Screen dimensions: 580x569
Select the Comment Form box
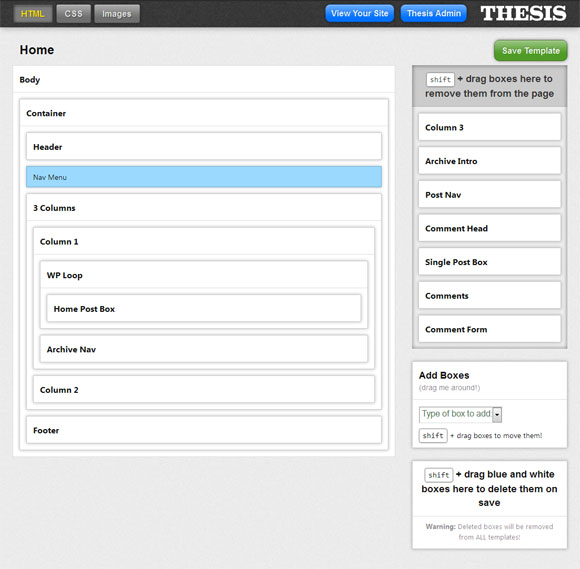point(489,329)
